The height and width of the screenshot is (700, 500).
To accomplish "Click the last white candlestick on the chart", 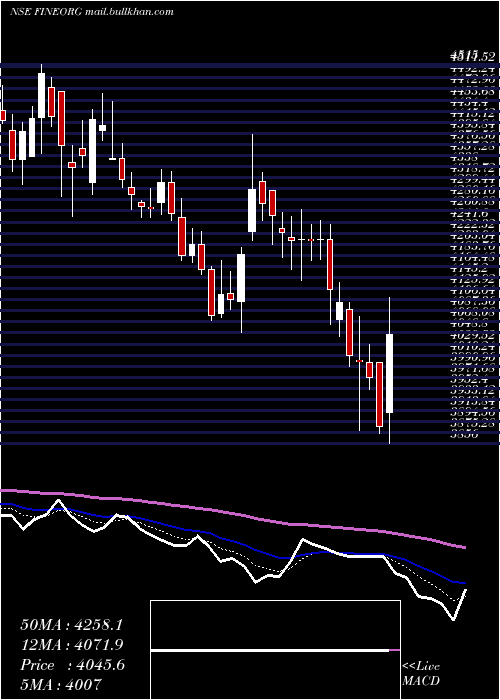I will coord(389,373).
